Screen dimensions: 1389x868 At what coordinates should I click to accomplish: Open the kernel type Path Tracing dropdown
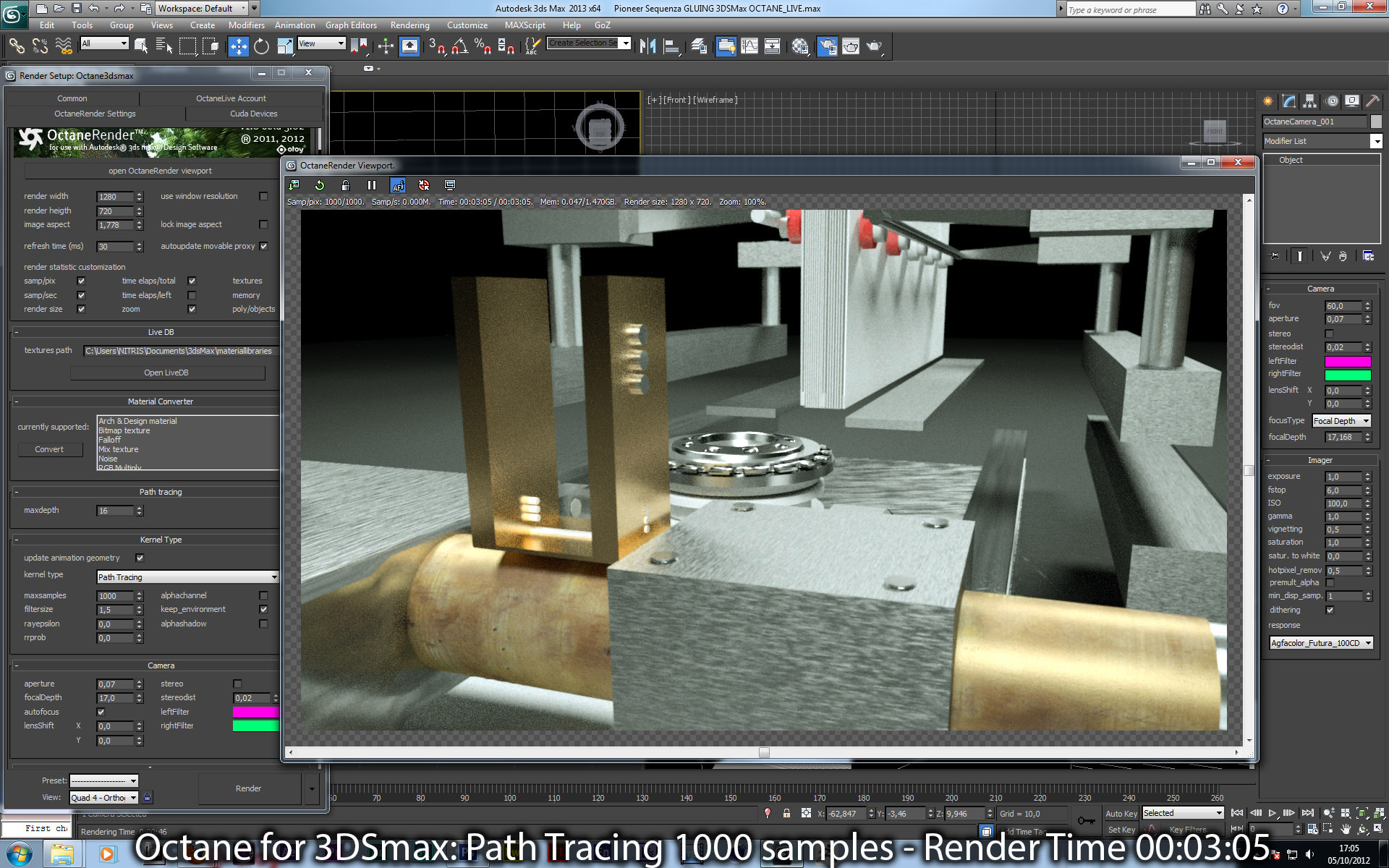click(188, 576)
